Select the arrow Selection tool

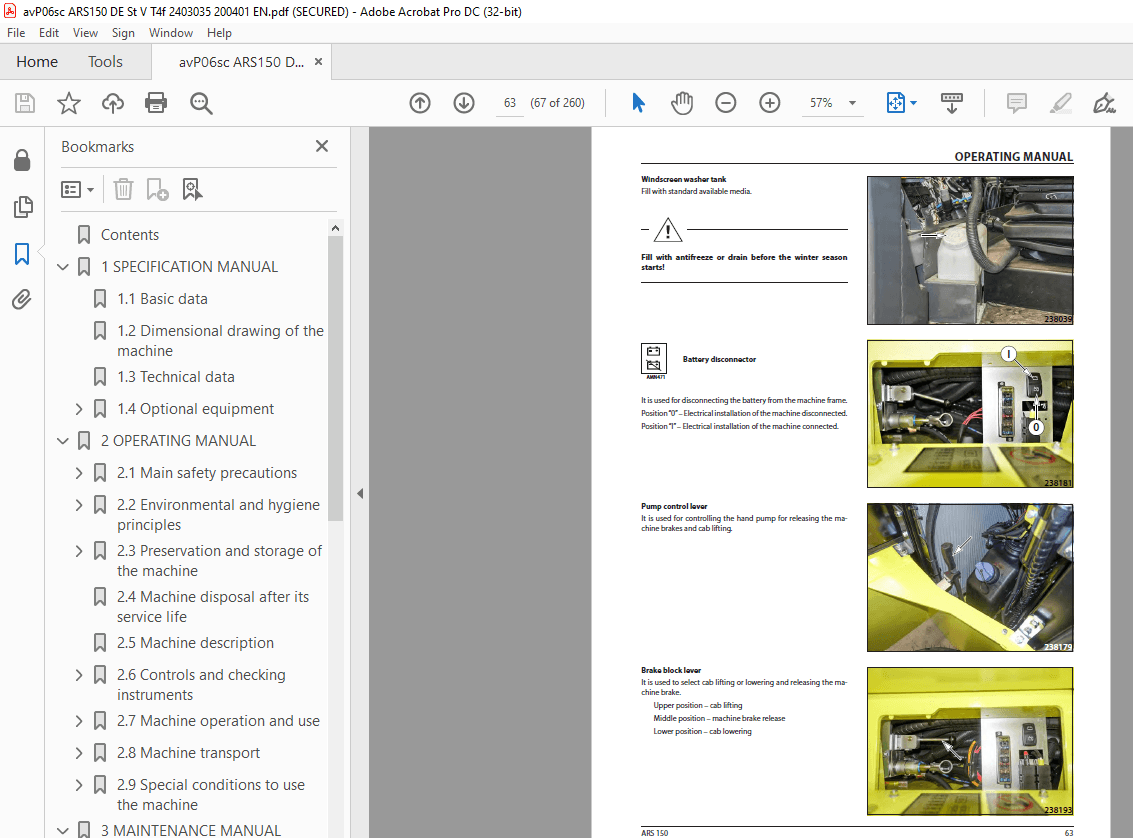tap(638, 103)
